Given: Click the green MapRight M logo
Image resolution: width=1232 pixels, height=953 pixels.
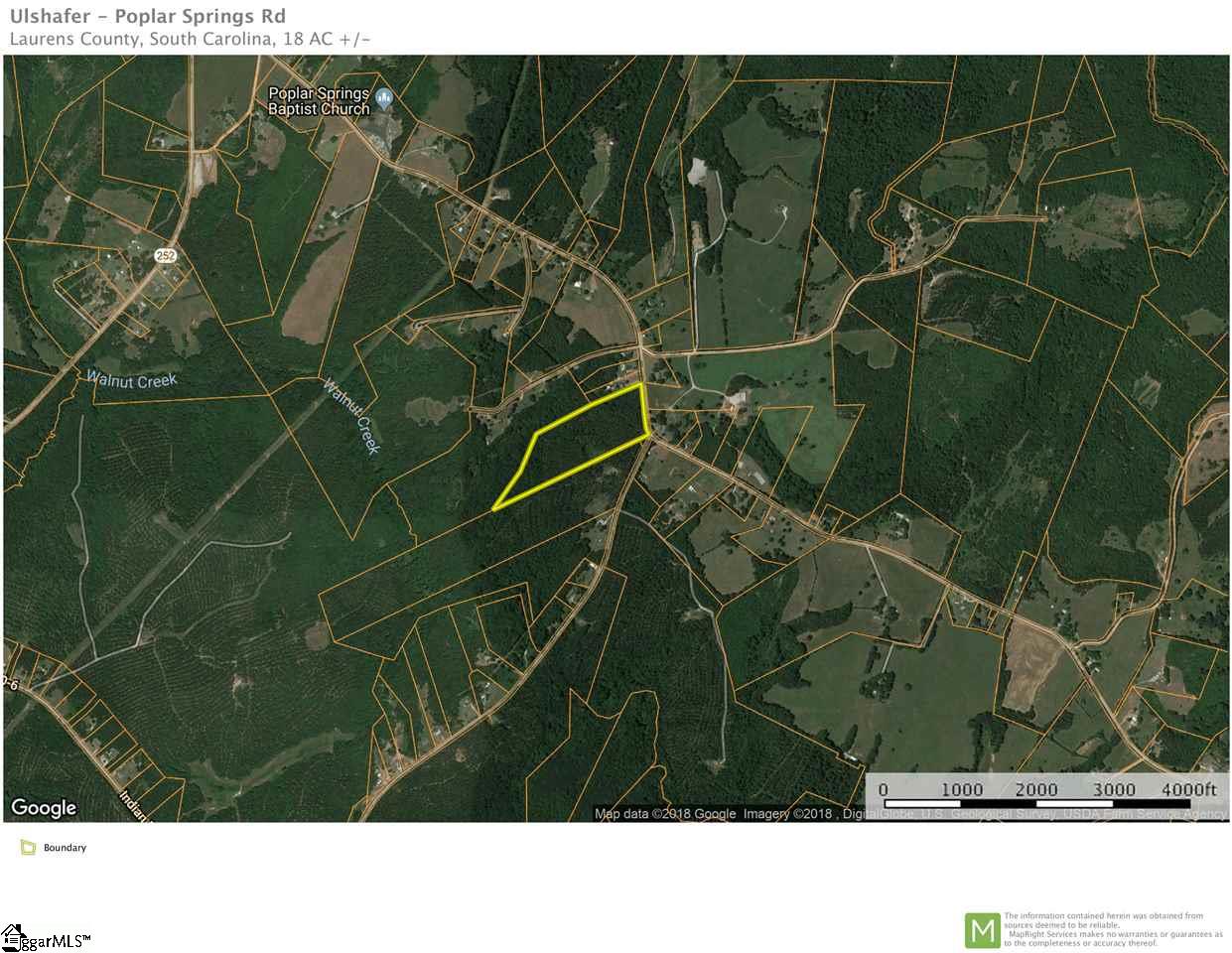Looking at the screenshot, I should pyautogui.click(x=982, y=930).
